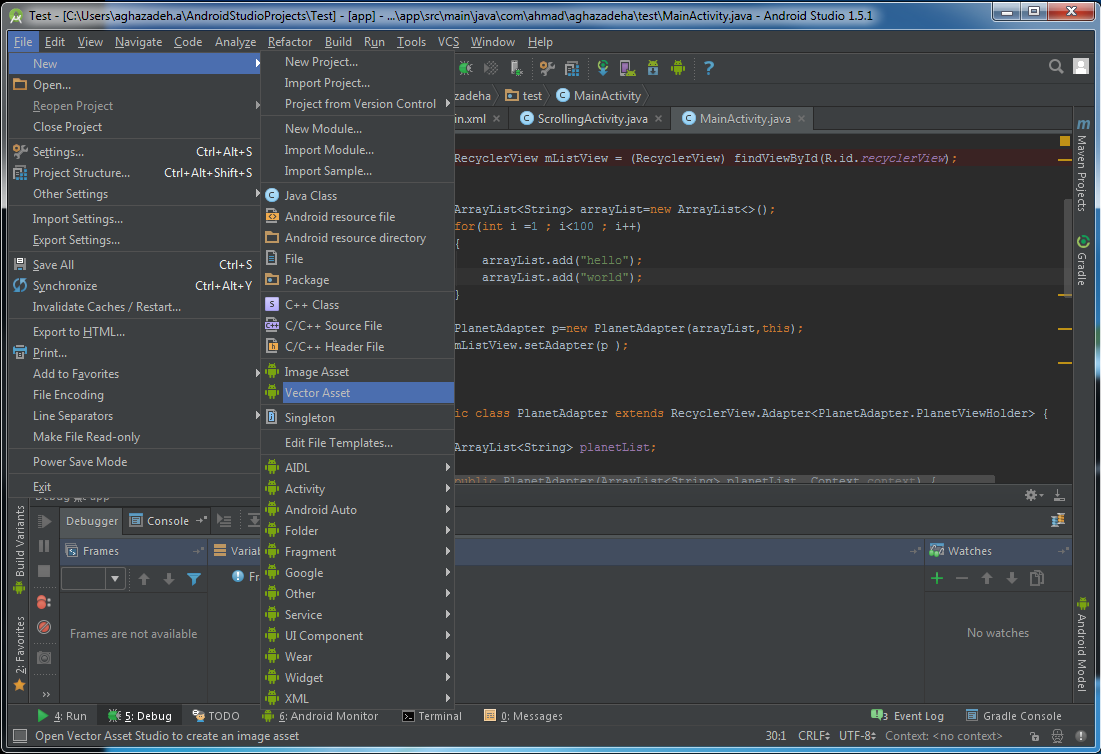Switch to ScrollingActivity.java tab

tap(591, 119)
